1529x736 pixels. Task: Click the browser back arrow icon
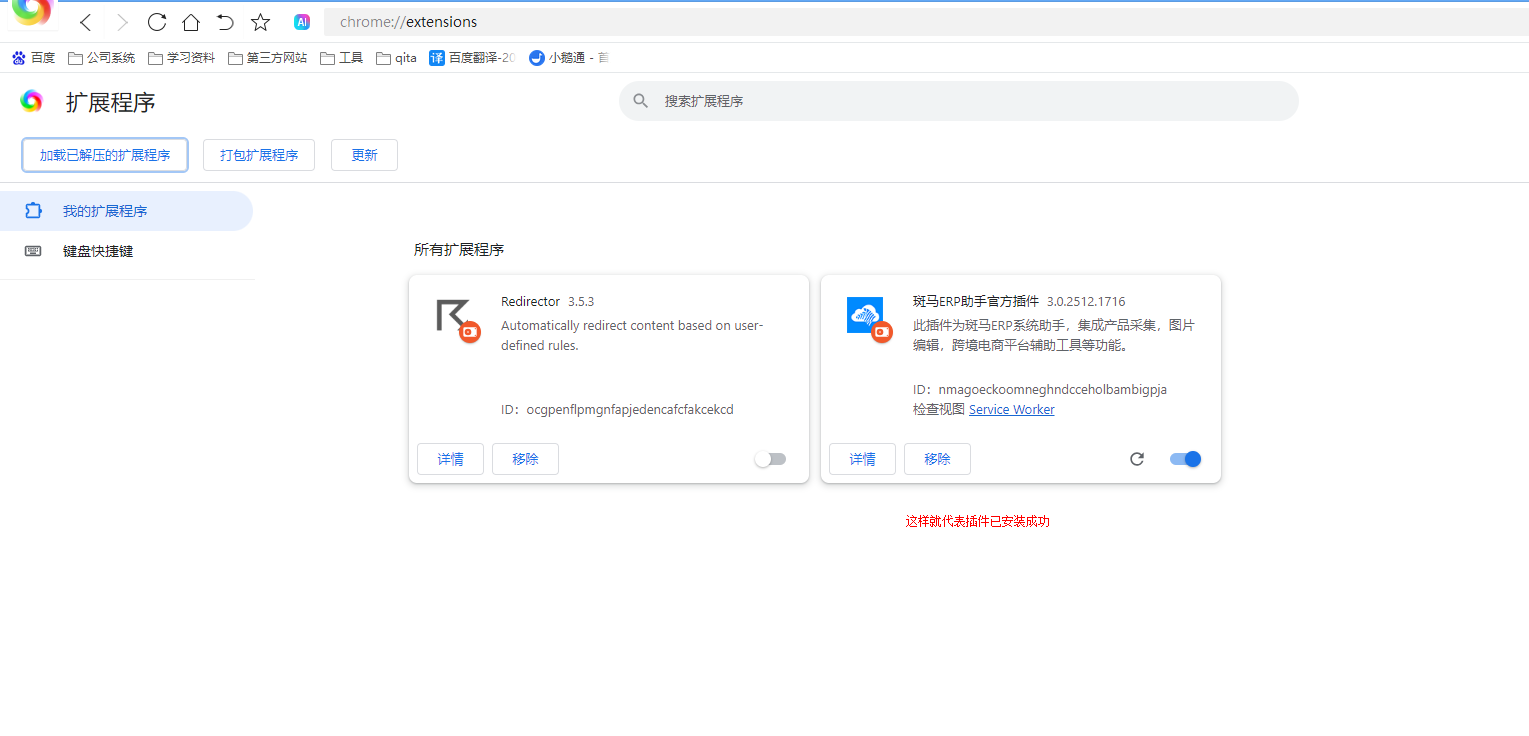[x=86, y=22]
